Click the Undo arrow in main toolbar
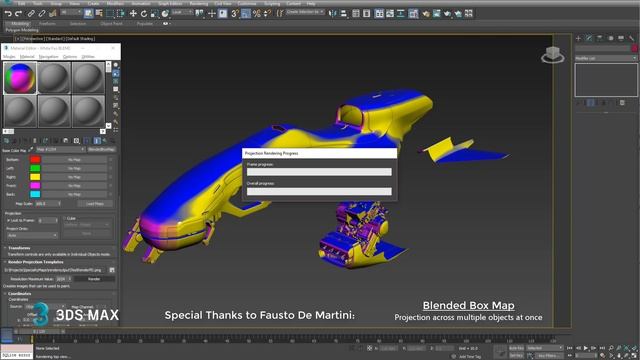Screen dimensions: 640x360 [x=8, y=13]
